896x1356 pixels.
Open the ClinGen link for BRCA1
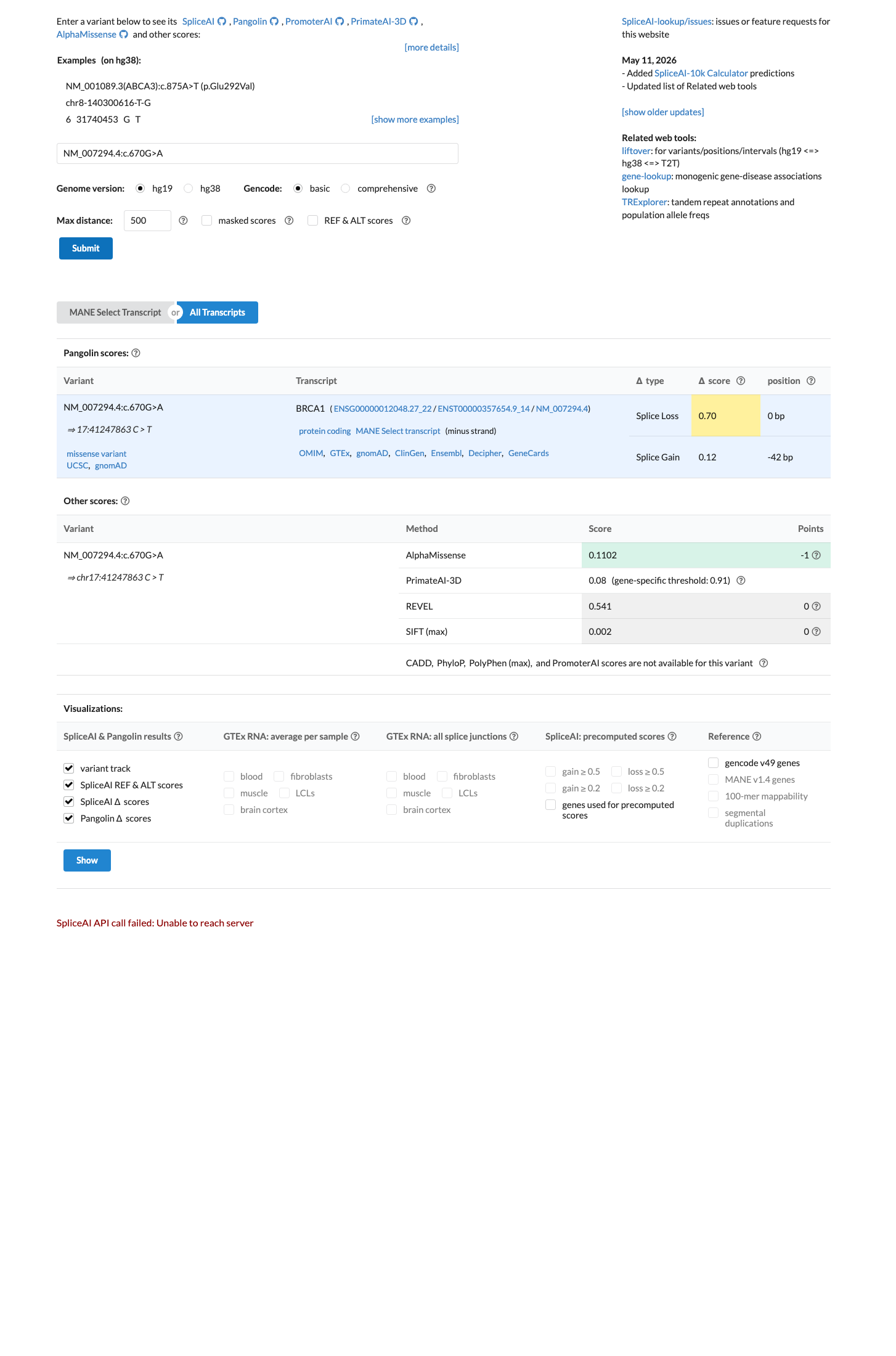coord(410,453)
